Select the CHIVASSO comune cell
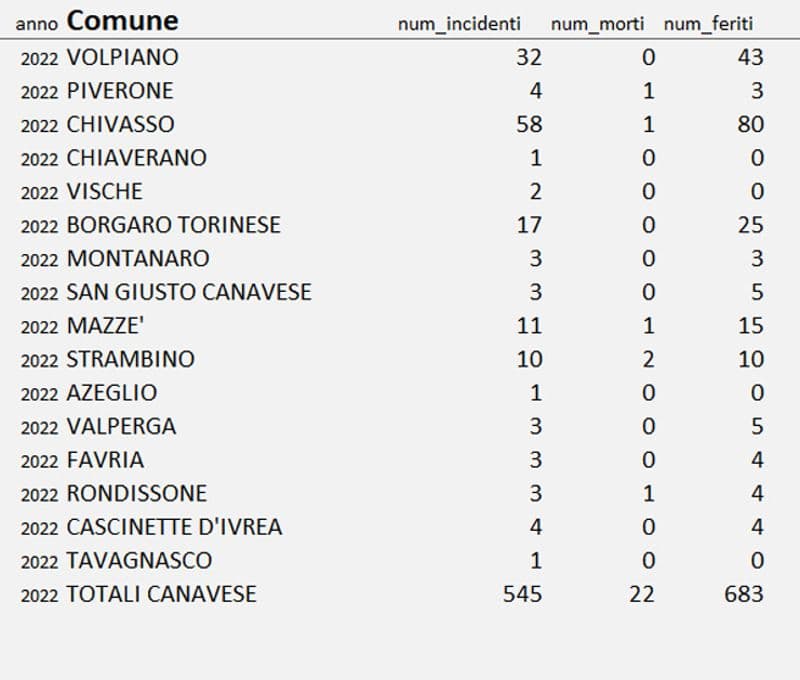The width and height of the screenshot is (800, 680). point(120,124)
